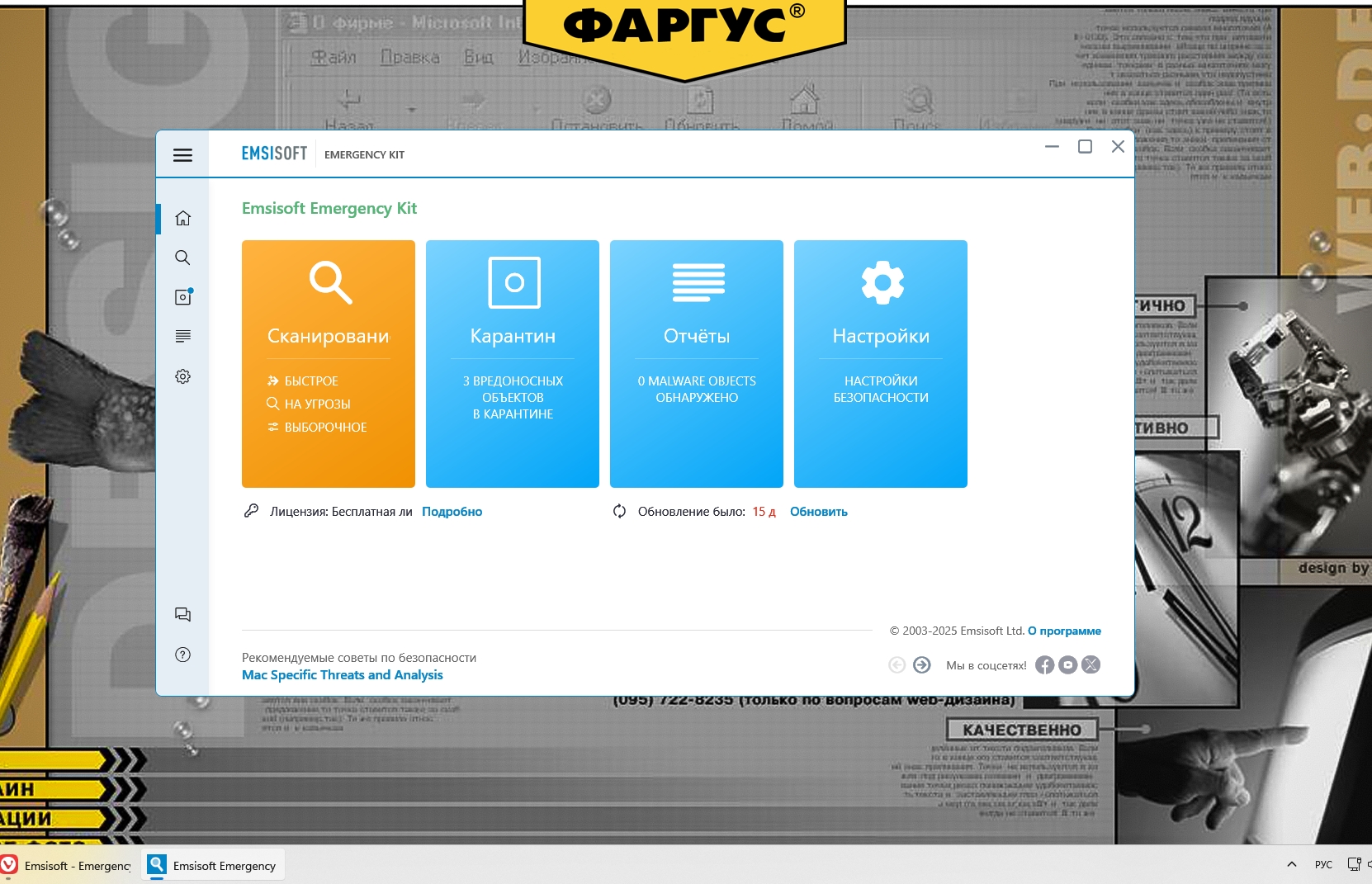Click the '3 ВРЕДОНОСНЫХ ОБЪЕКТОВ В КАРАНТИНЕ' text

tap(513, 397)
